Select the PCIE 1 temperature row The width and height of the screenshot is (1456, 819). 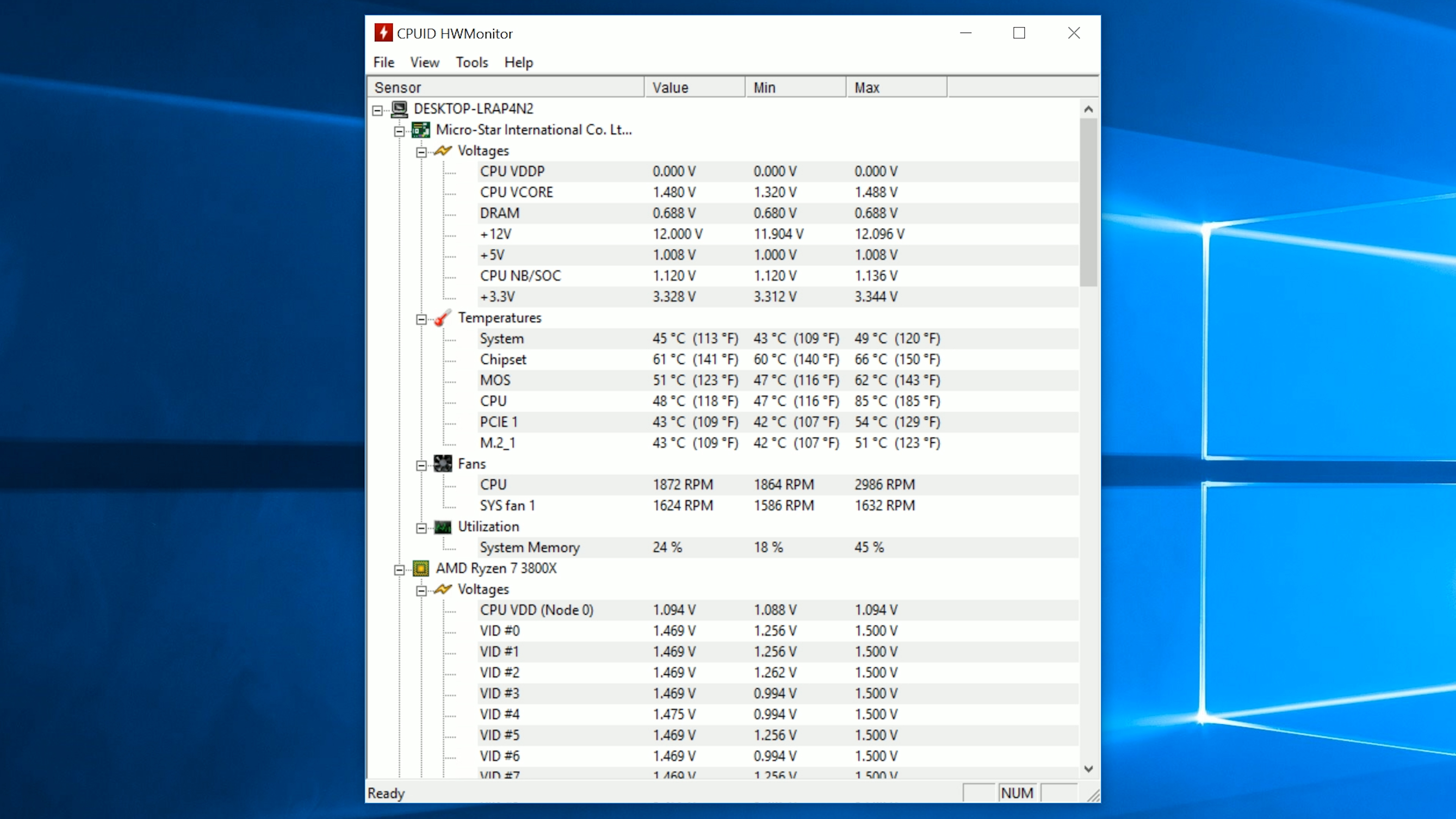(x=778, y=422)
